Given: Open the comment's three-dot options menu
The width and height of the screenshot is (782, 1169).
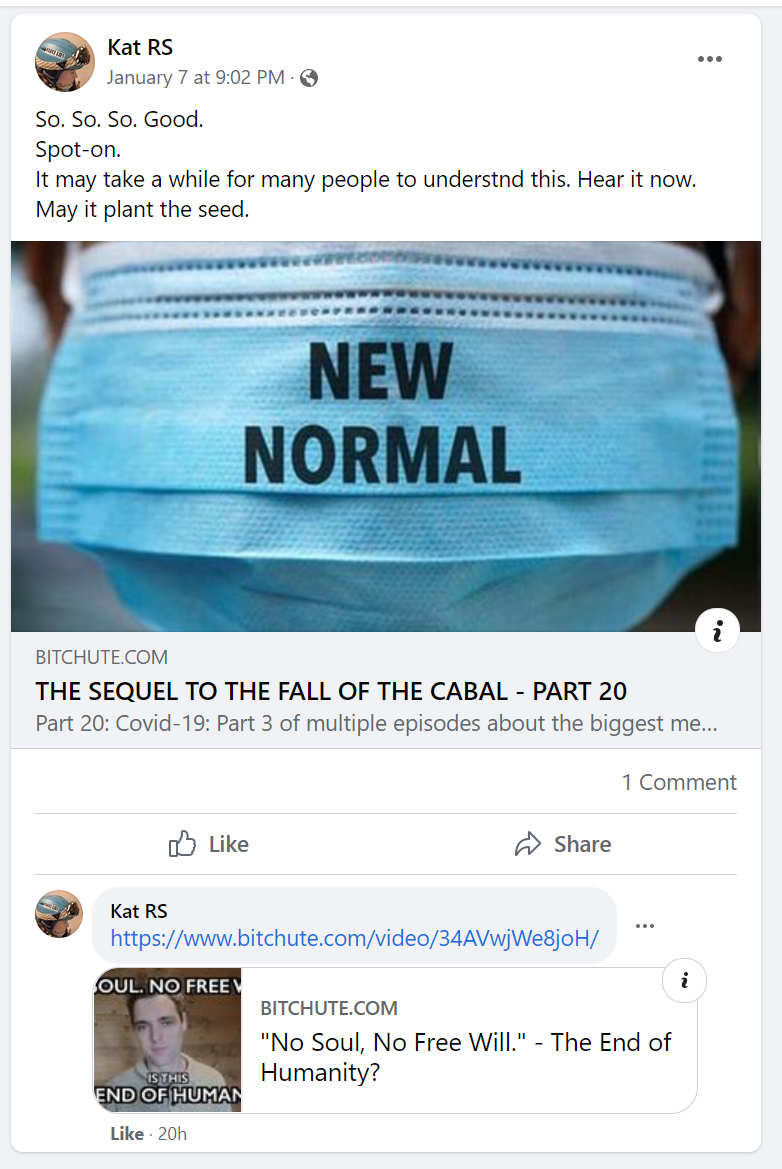Looking at the screenshot, I should click(x=645, y=926).
